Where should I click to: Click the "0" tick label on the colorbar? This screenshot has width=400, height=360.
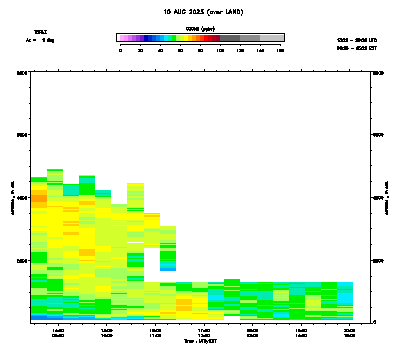(x=121, y=50)
